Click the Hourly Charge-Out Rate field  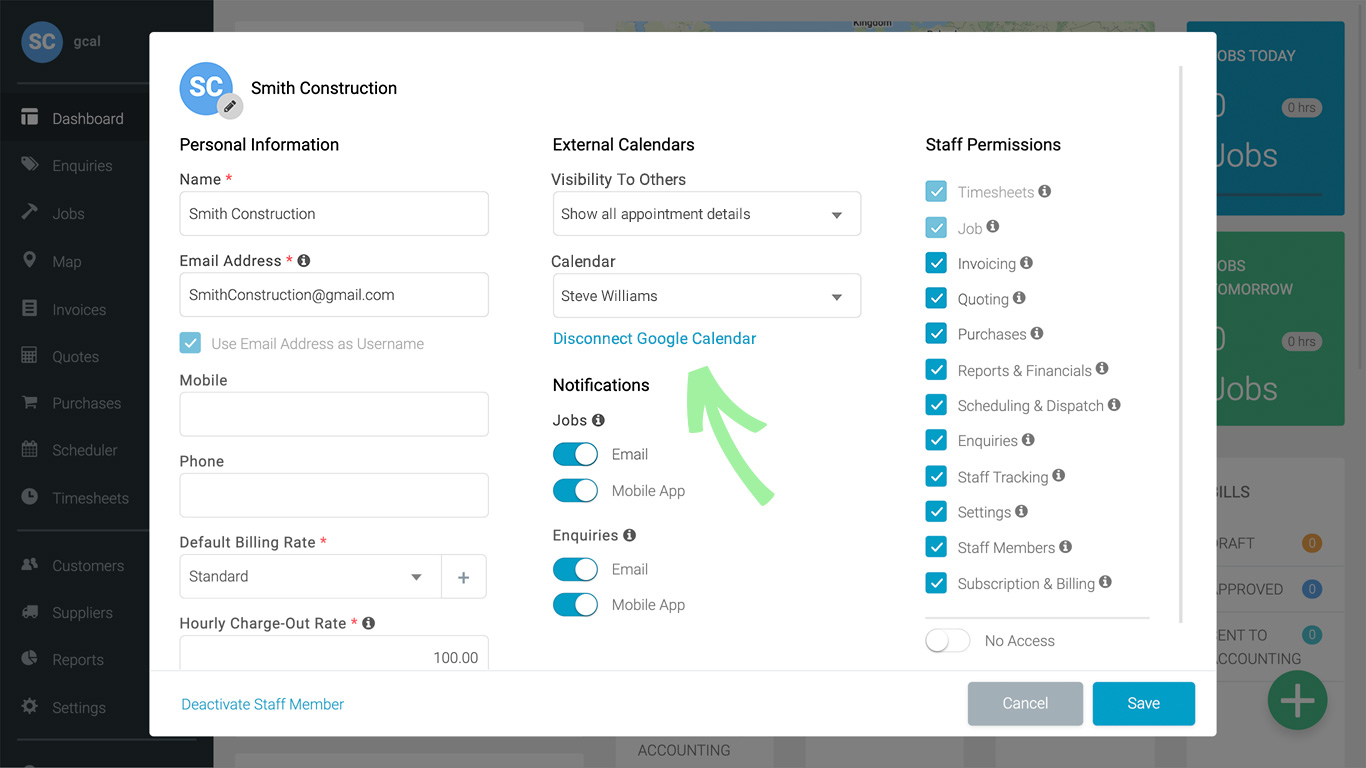click(334, 653)
